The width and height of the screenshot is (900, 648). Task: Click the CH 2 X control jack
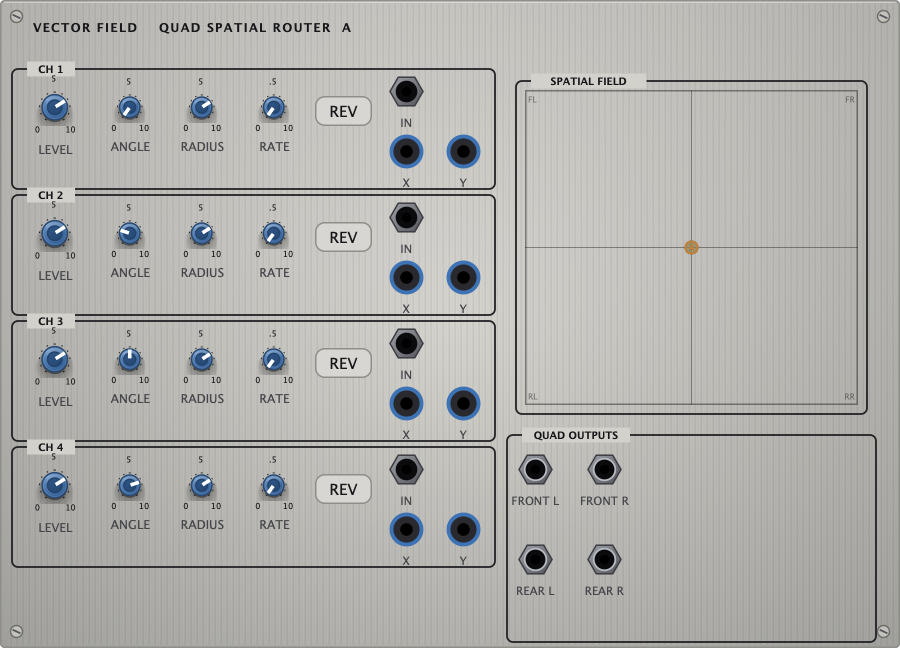(406, 278)
